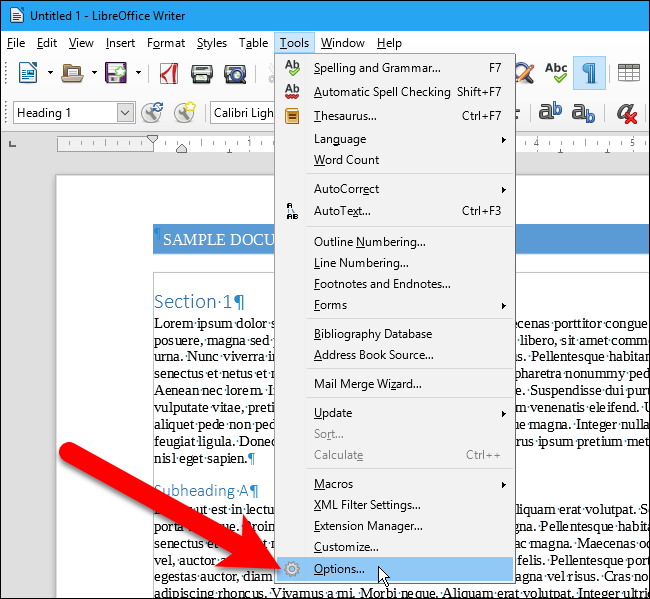Image resolution: width=650 pixels, height=599 pixels.
Task: Click the Print icon in toolbar
Action: 203,72
